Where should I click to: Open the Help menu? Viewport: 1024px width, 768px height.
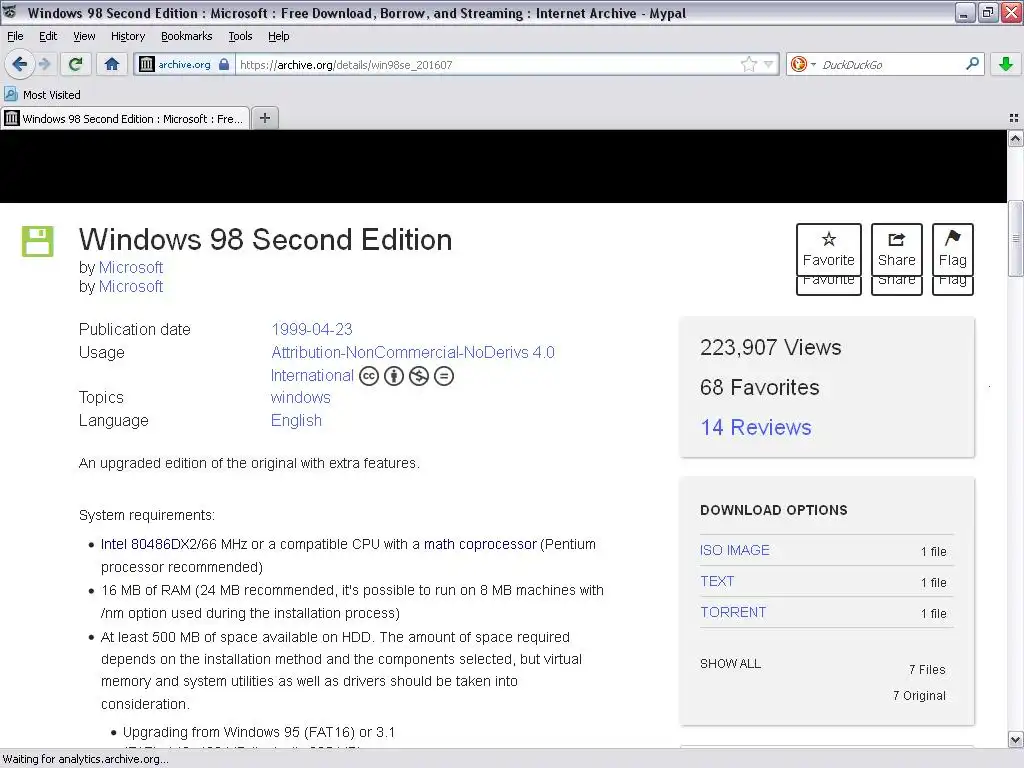[x=279, y=36]
